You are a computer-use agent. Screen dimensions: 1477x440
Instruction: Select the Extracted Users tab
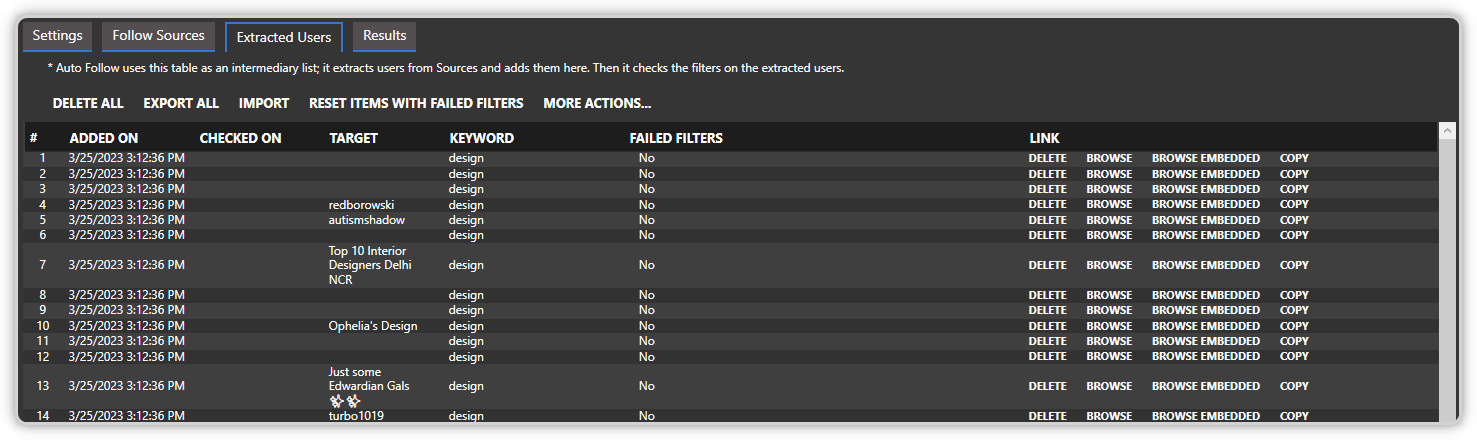tap(284, 37)
